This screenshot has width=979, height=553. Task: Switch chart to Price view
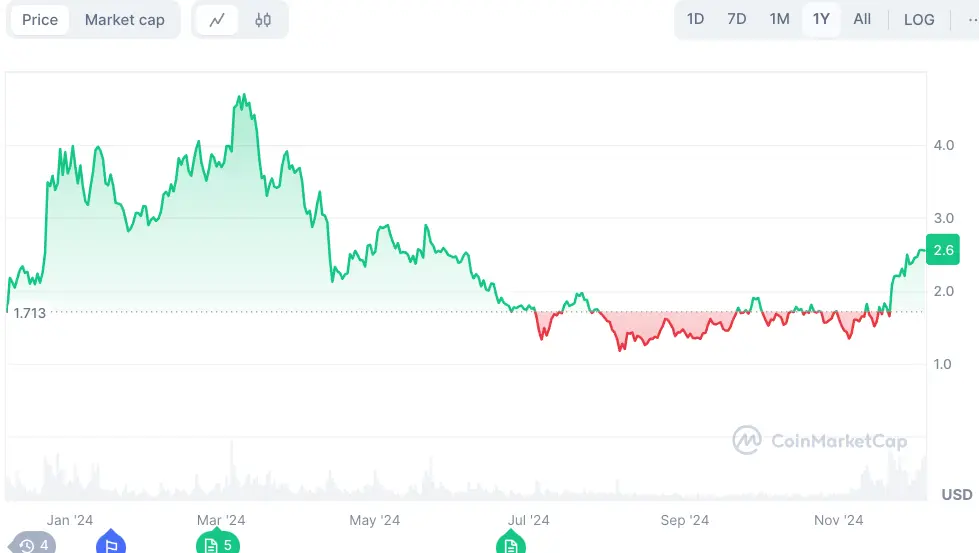click(40, 20)
